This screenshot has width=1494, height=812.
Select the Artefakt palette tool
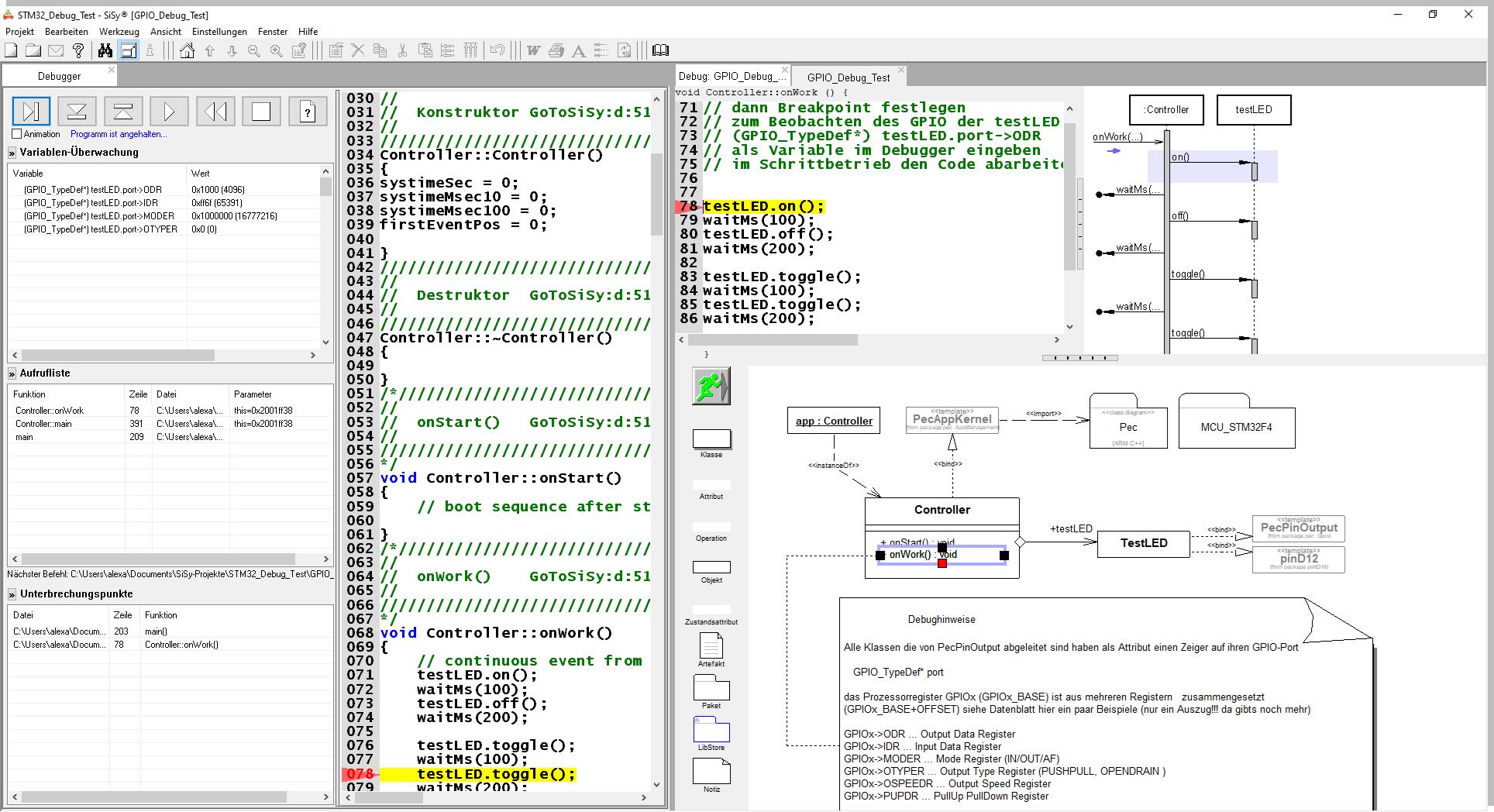711,649
